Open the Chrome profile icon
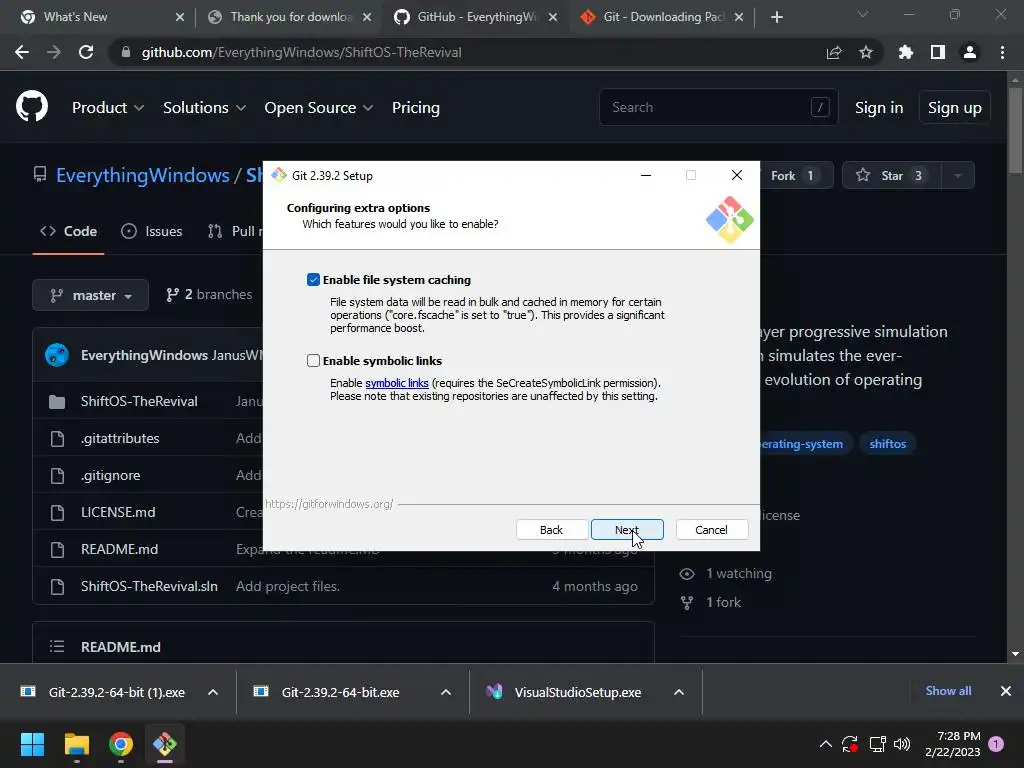 point(970,52)
